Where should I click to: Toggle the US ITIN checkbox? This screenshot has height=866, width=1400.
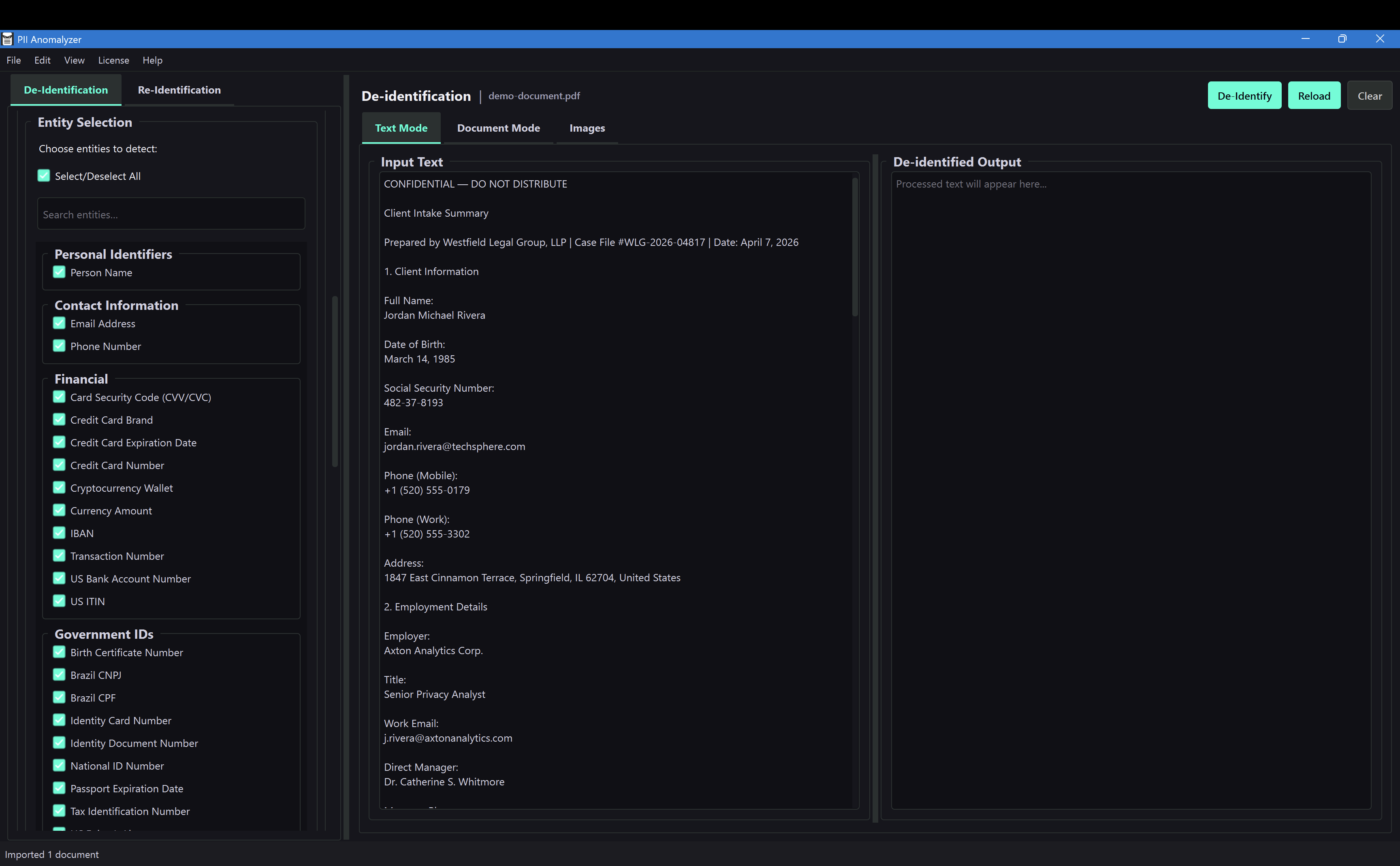click(x=59, y=601)
